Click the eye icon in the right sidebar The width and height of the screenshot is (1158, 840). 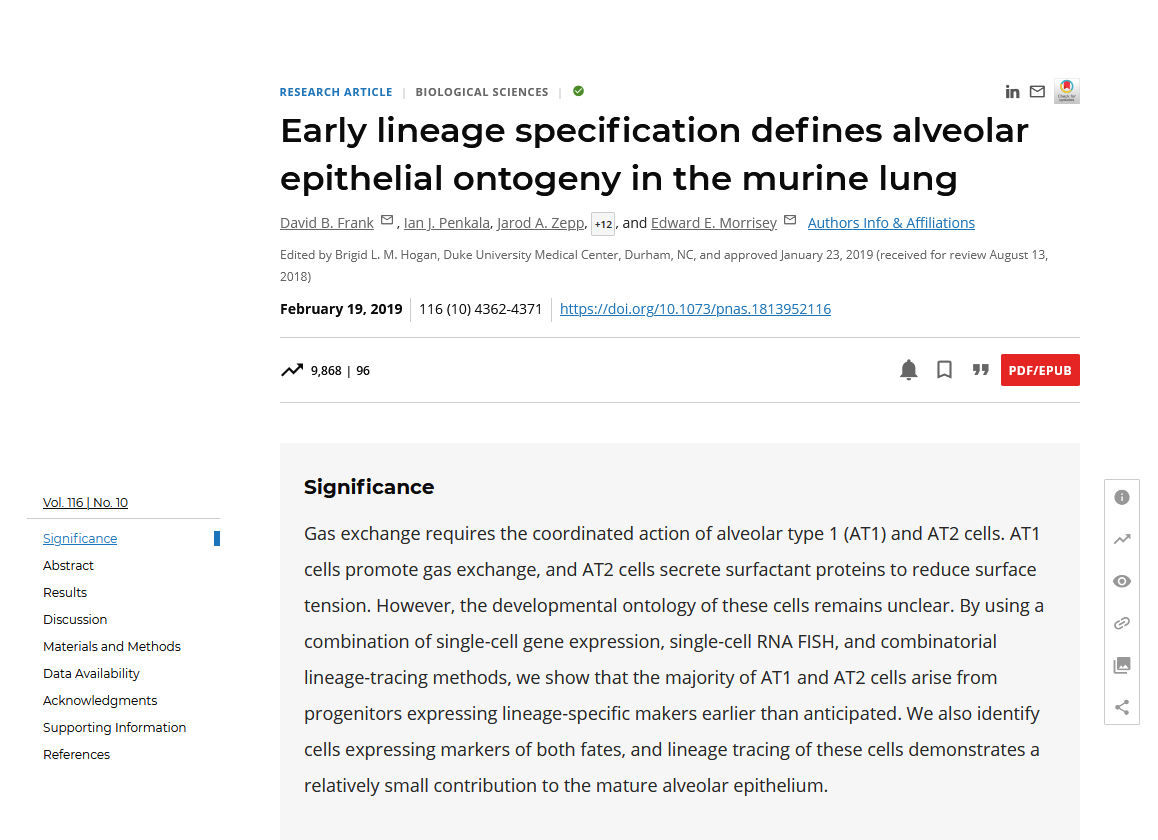pos(1122,581)
